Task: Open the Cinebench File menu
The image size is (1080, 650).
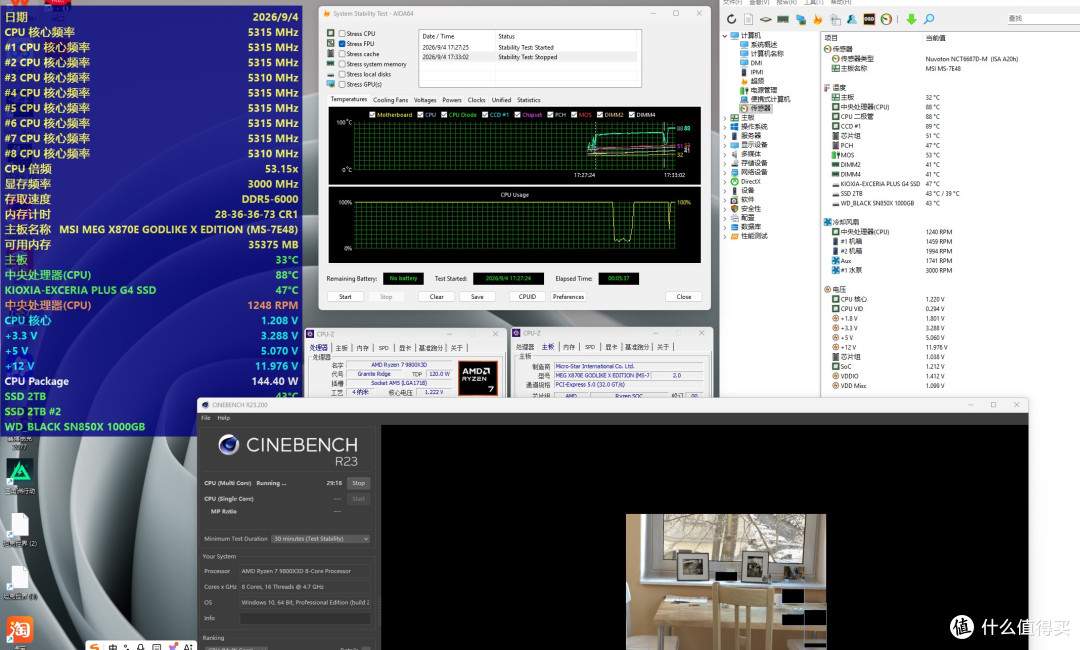Action: pos(205,418)
